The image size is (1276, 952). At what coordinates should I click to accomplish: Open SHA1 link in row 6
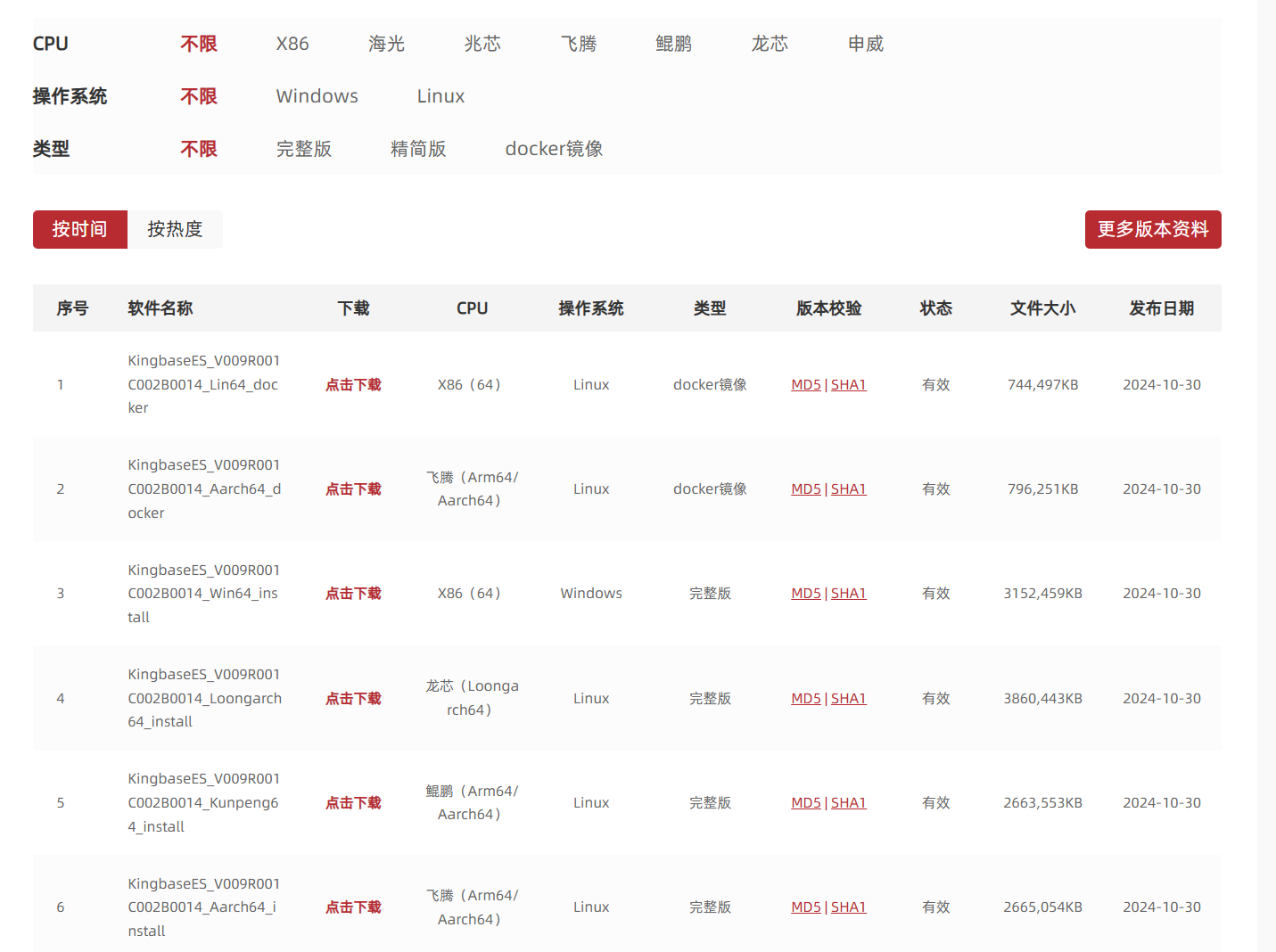(x=849, y=907)
